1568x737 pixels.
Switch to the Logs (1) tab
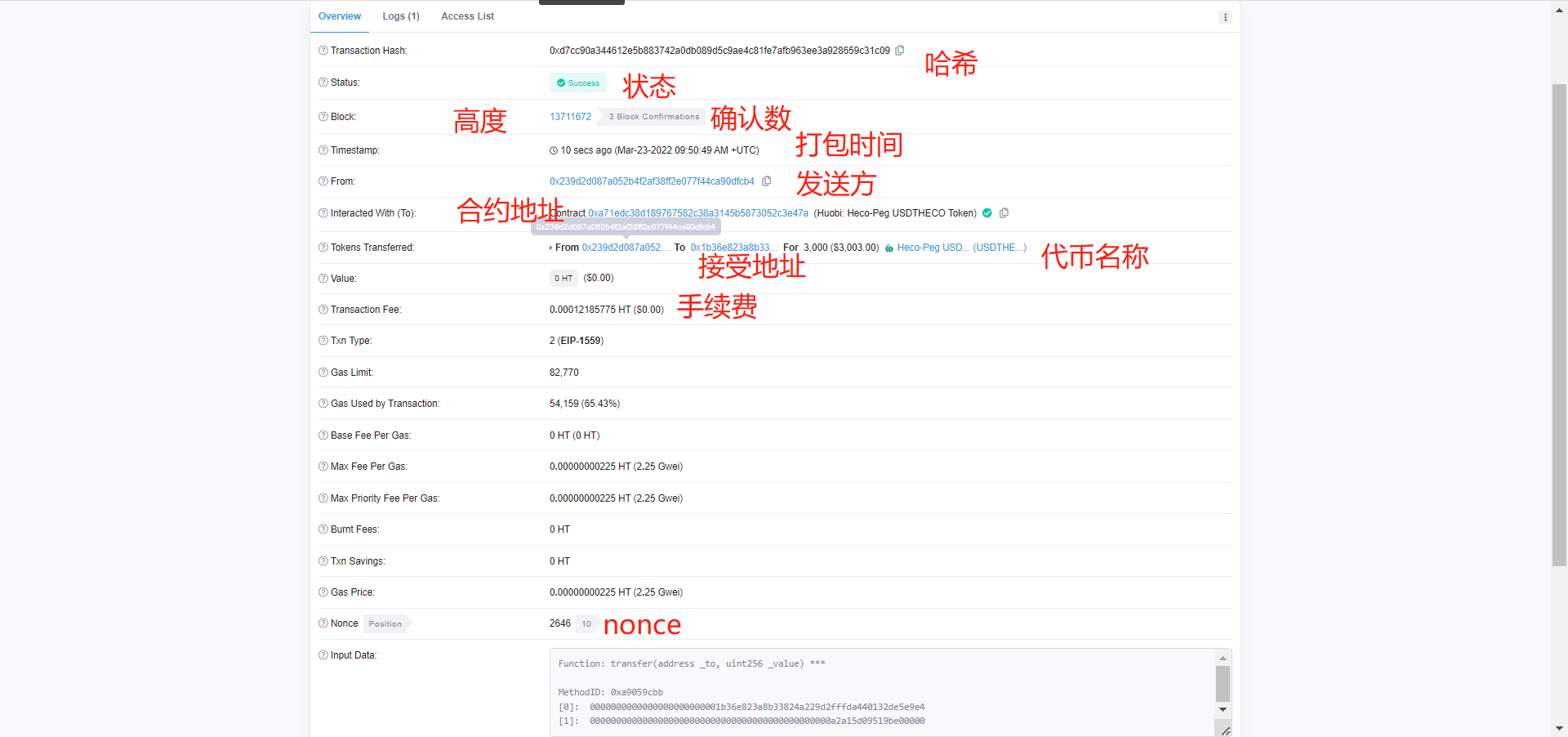coord(400,16)
